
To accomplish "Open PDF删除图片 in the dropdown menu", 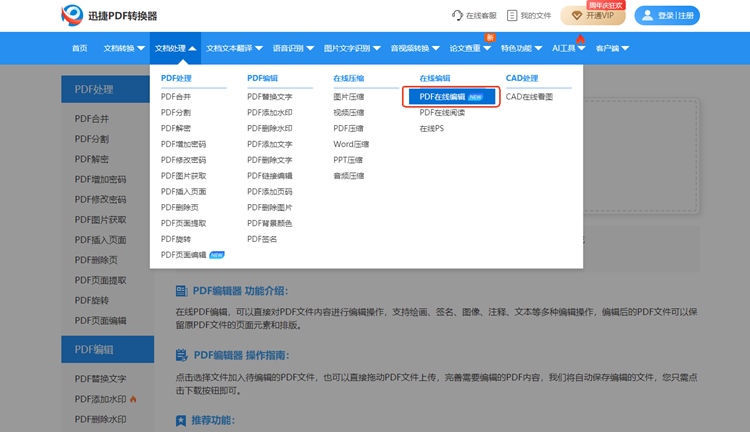I will pyautogui.click(x=269, y=207).
